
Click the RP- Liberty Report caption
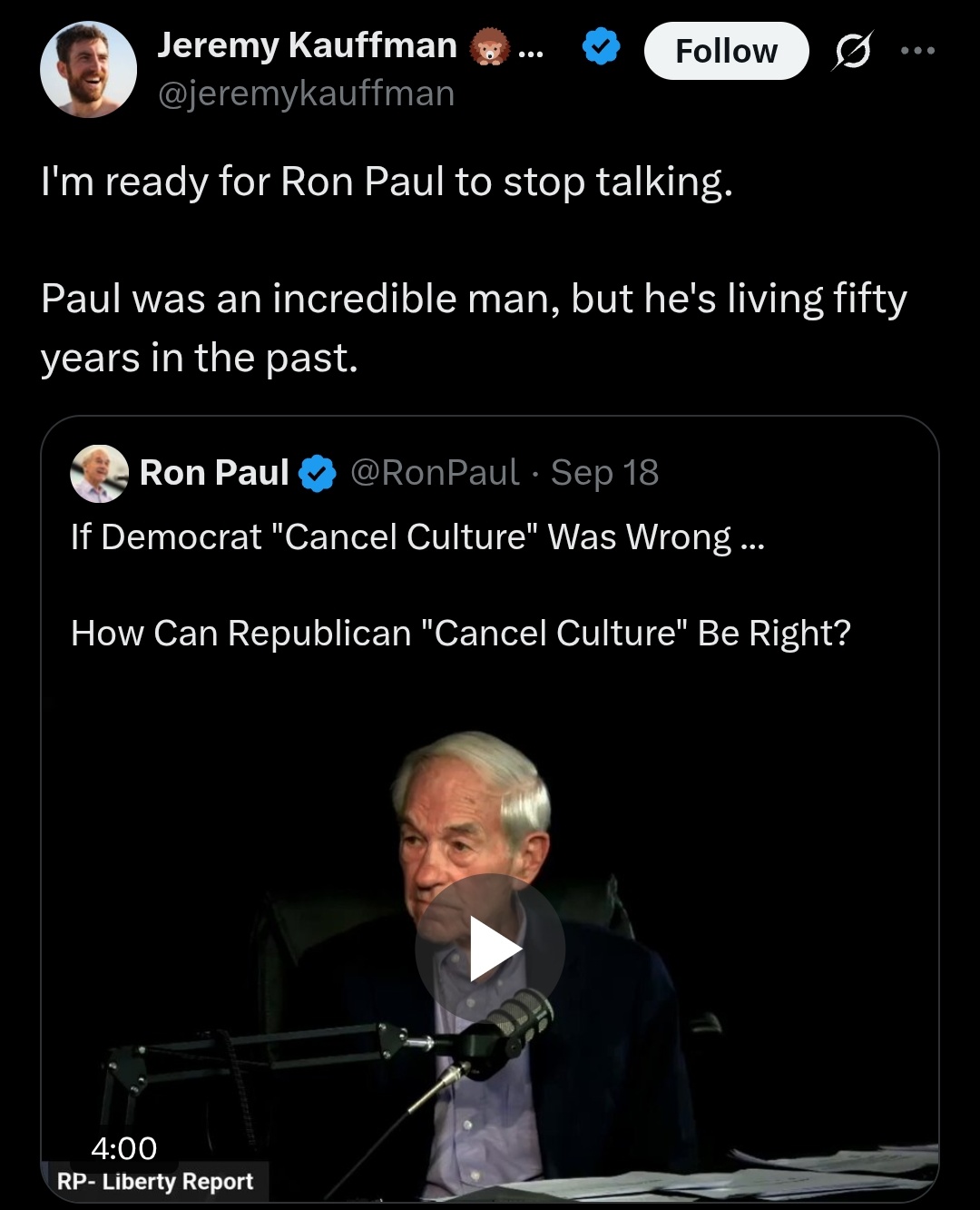tap(155, 1182)
